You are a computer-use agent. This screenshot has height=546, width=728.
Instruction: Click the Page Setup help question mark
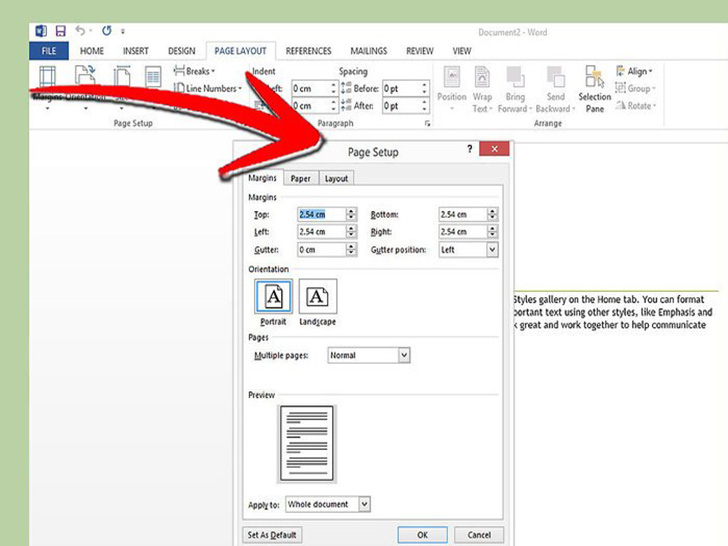[x=470, y=149]
